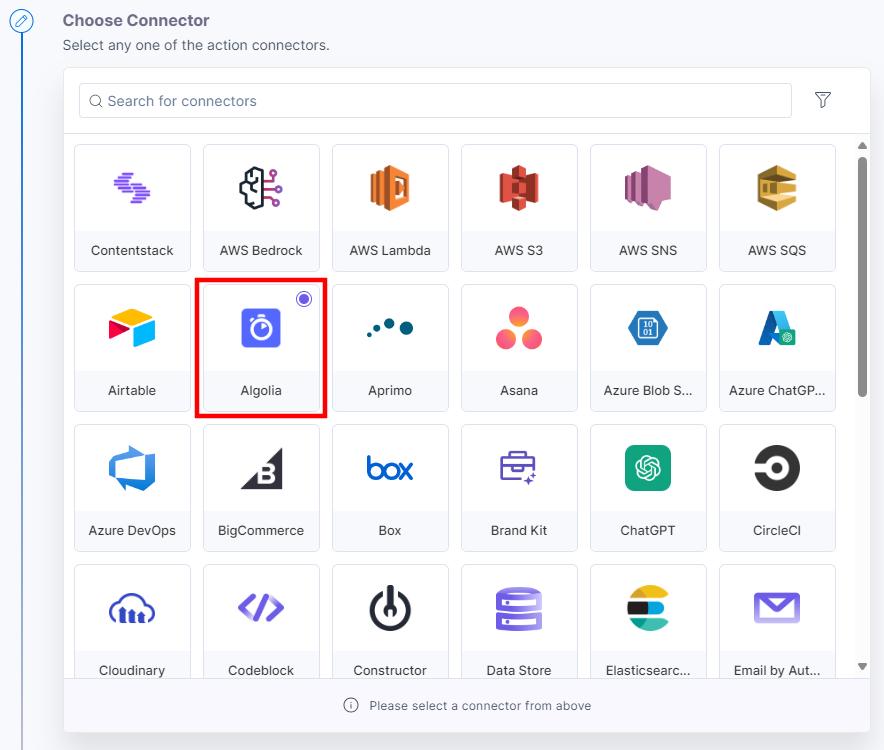Pick the ChatGPT connector icon

(648, 468)
